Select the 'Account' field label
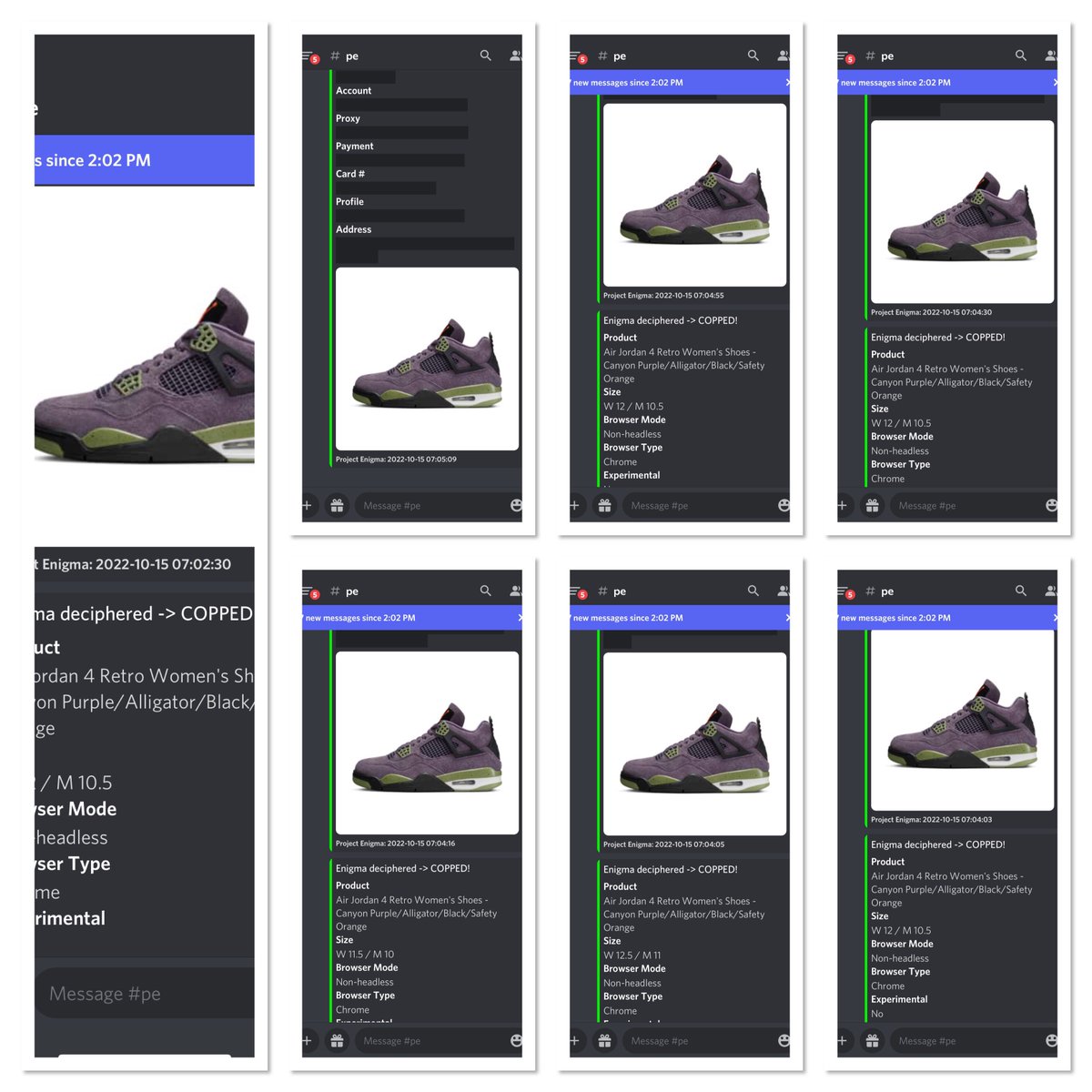The image size is (1092, 1092). coord(353,91)
